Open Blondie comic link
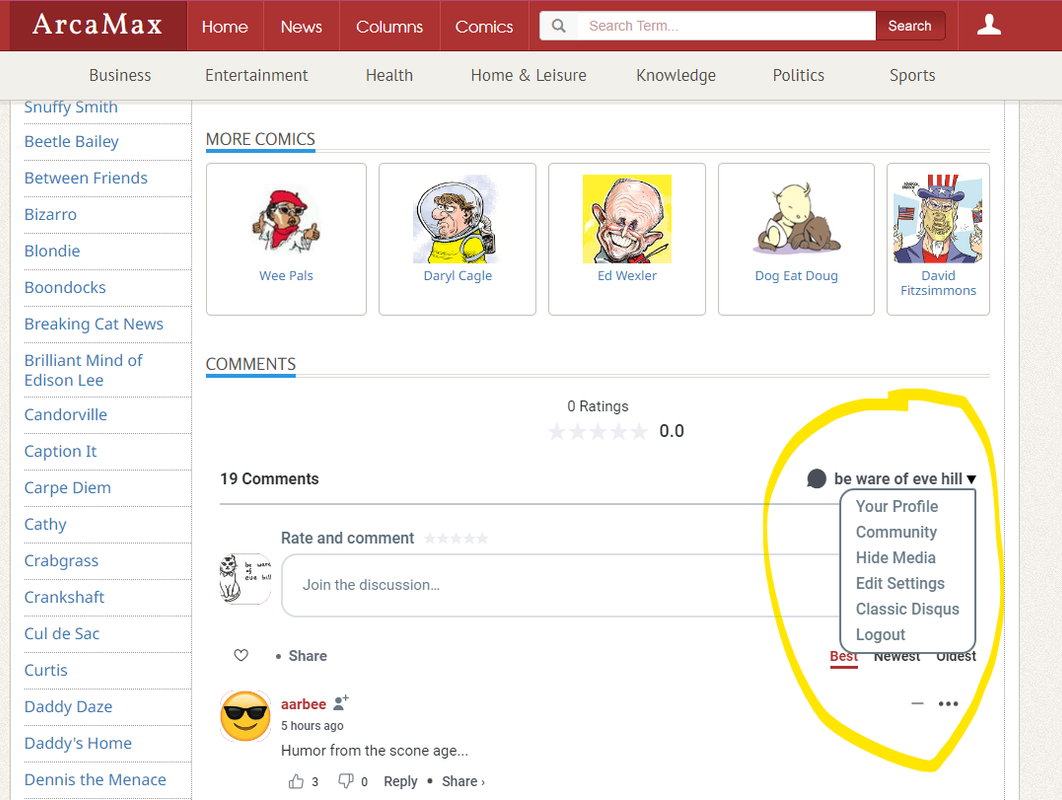 [x=52, y=251]
